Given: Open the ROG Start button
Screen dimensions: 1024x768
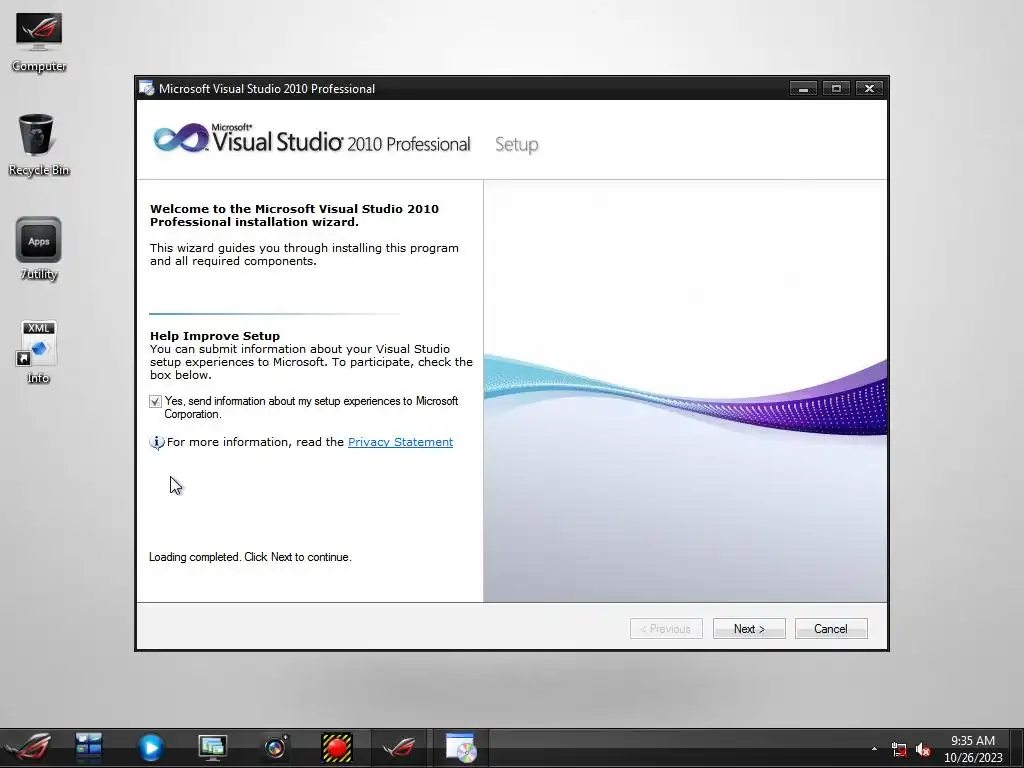Looking at the screenshot, I should (x=29, y=748).
